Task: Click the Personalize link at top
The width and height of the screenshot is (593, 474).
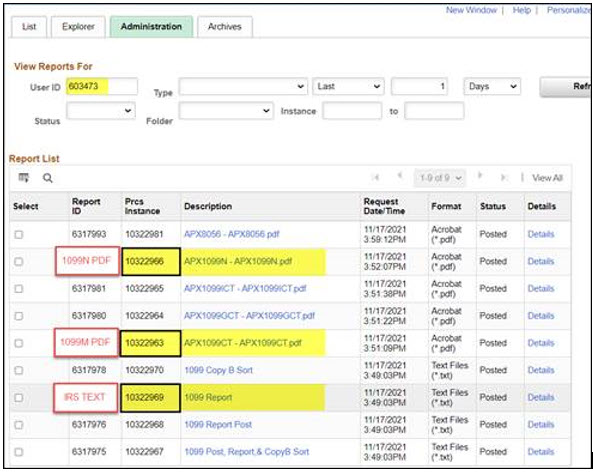Action: point(568,10)
